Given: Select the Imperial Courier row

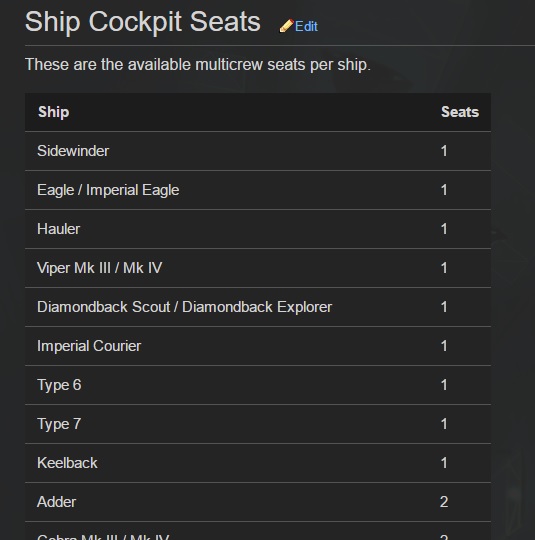Looking at the screenshot, I should 258,346.
